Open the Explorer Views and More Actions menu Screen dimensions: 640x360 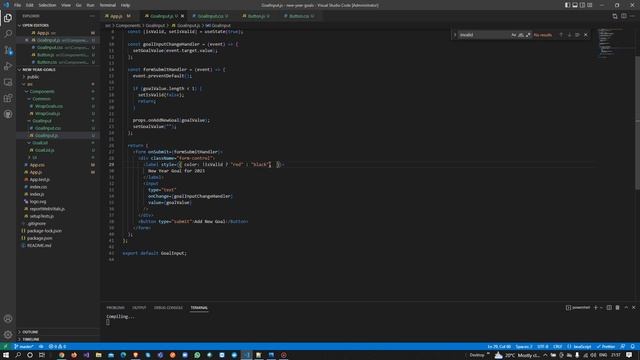coord(92,16)
